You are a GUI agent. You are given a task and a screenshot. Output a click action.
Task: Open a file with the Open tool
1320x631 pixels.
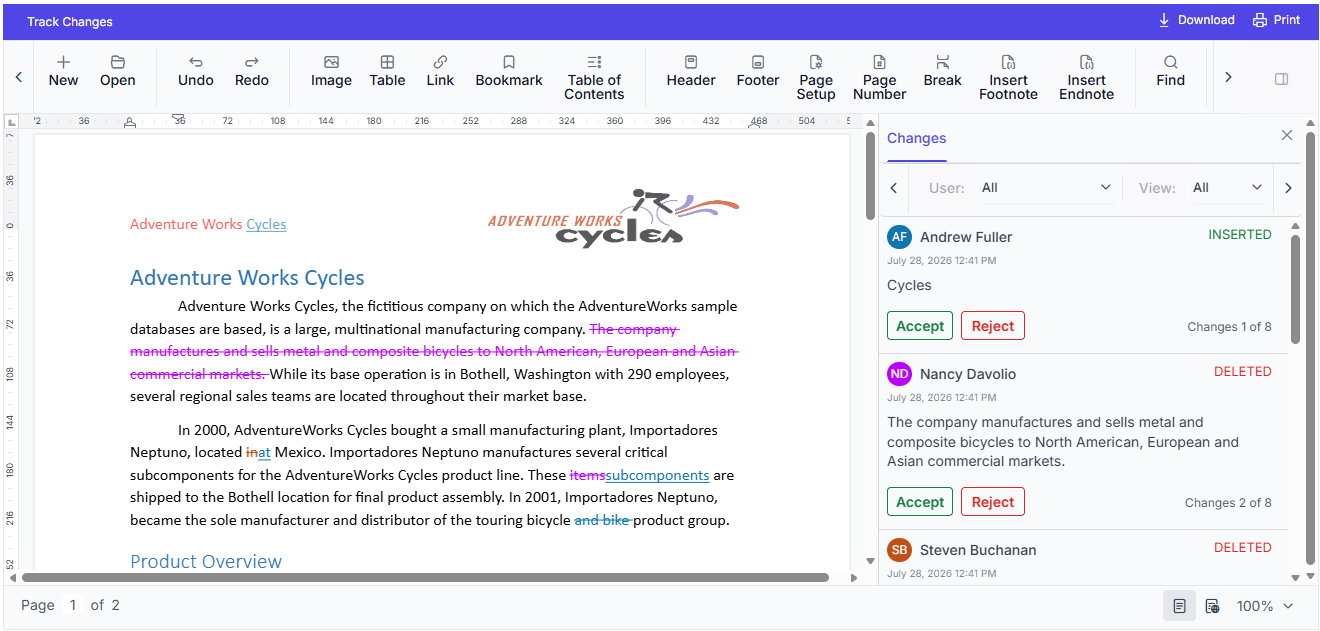pyautogui.click(x=118, y=72)
